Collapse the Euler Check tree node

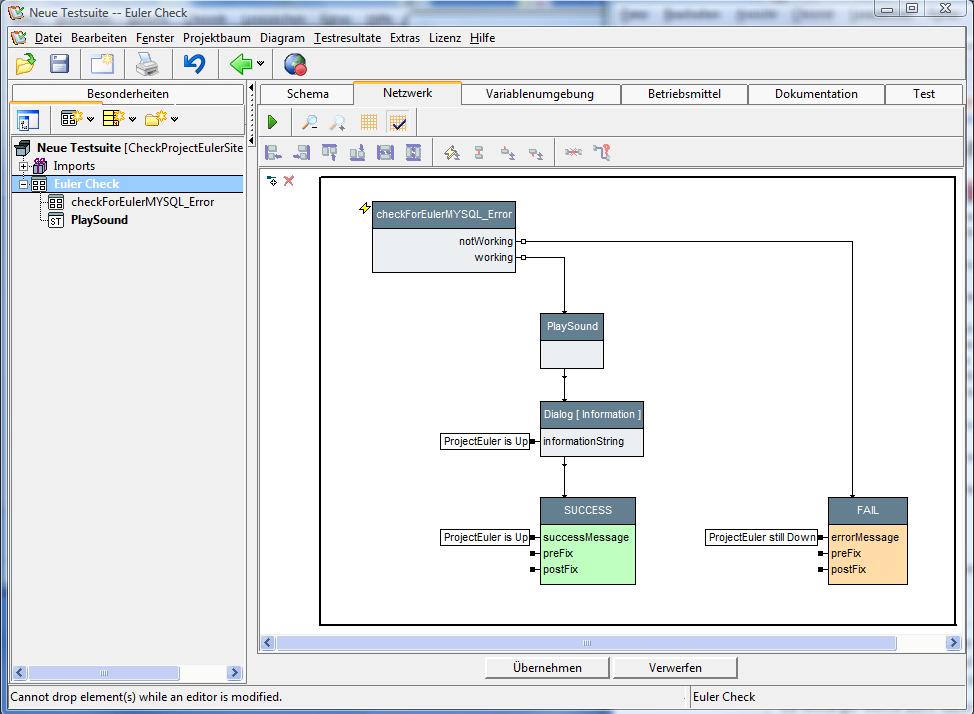click(24, 184)
